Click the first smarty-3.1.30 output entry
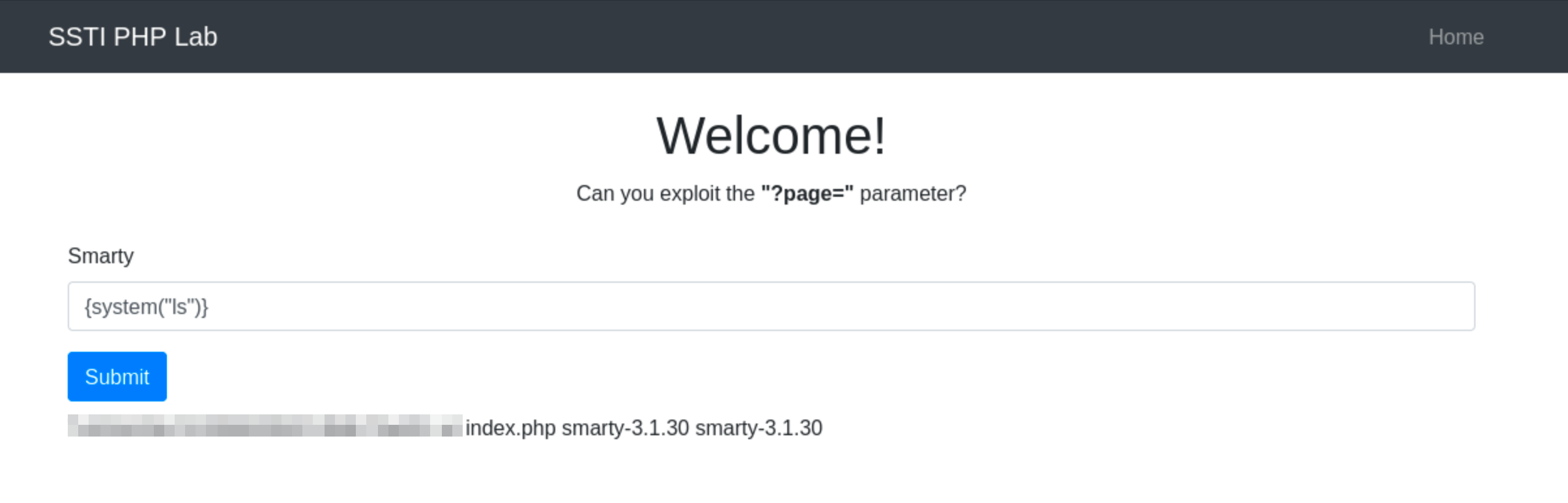1568x503 pixels. coord(625,428)
